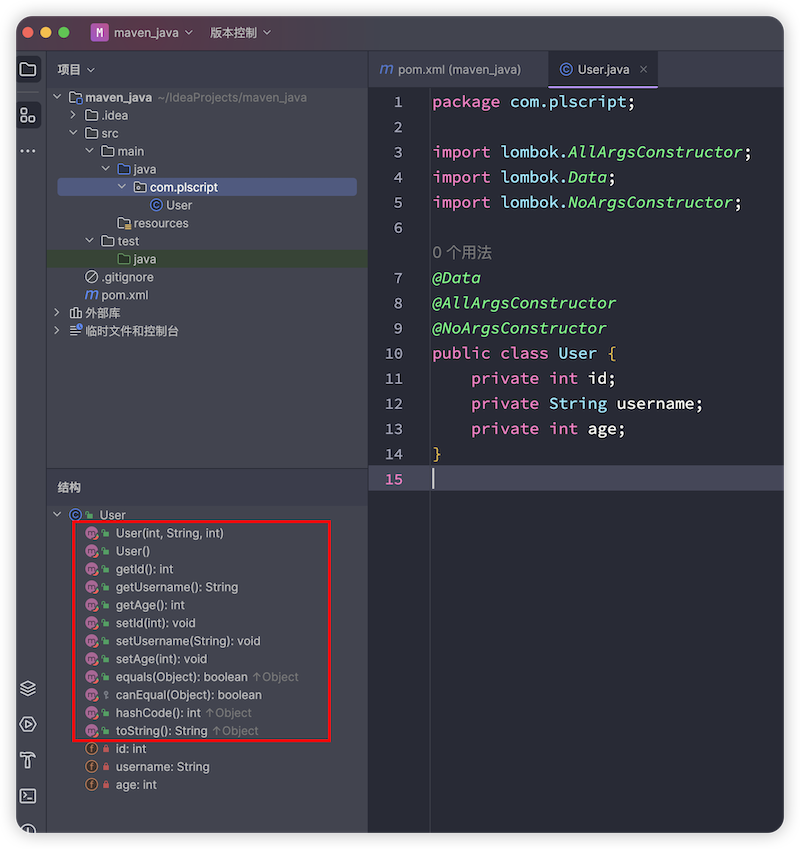Click the maven_java project M badge

click(99, 32)
